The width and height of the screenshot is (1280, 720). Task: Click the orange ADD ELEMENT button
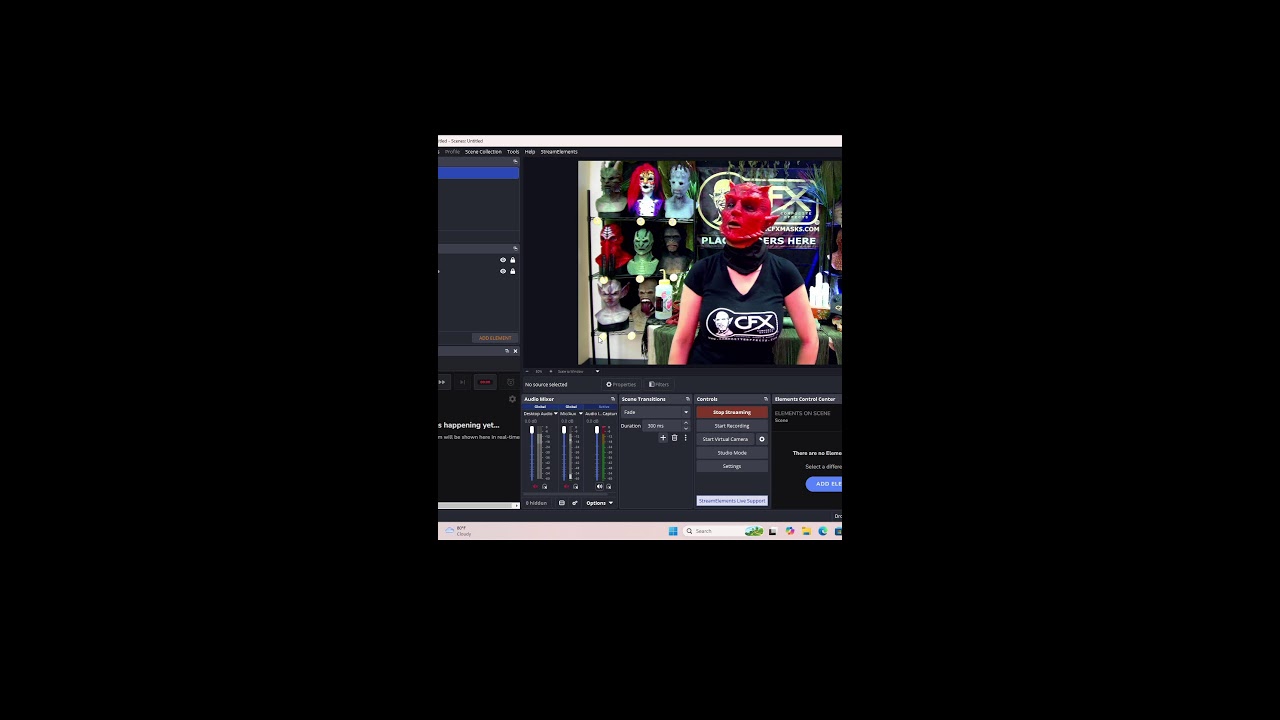[x=495, y=338]
